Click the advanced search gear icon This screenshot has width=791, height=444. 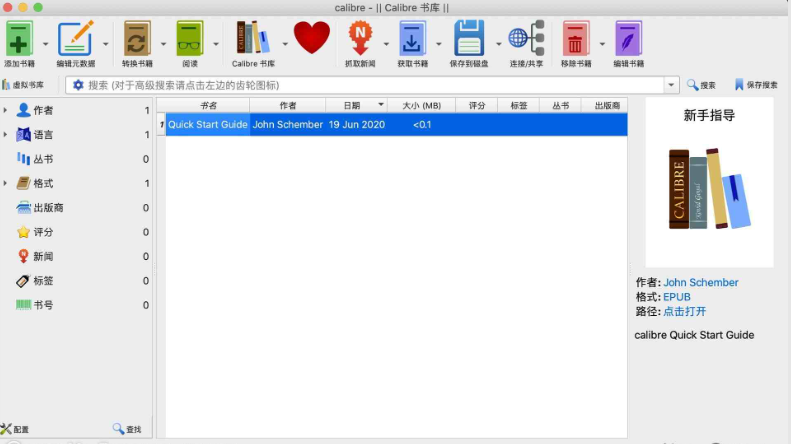(78, 85)
